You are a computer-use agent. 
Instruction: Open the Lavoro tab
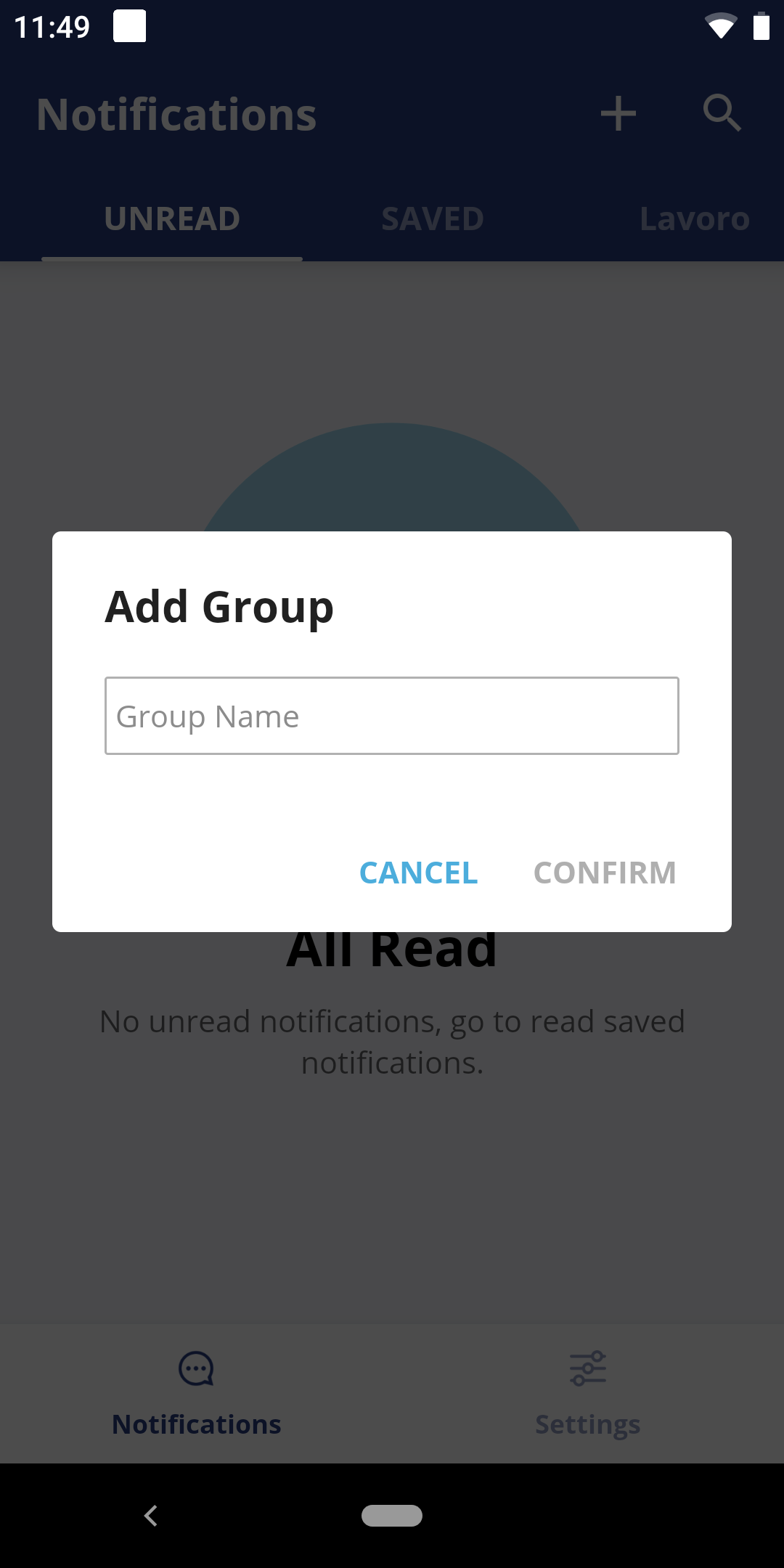(x=695, y=219)
